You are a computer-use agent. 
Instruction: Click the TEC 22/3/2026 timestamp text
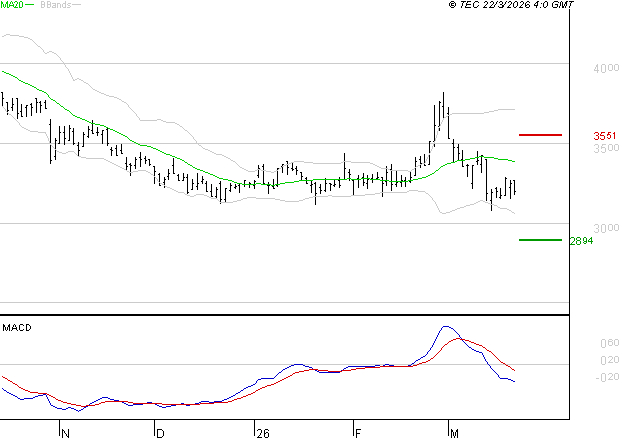pos(511,5)
